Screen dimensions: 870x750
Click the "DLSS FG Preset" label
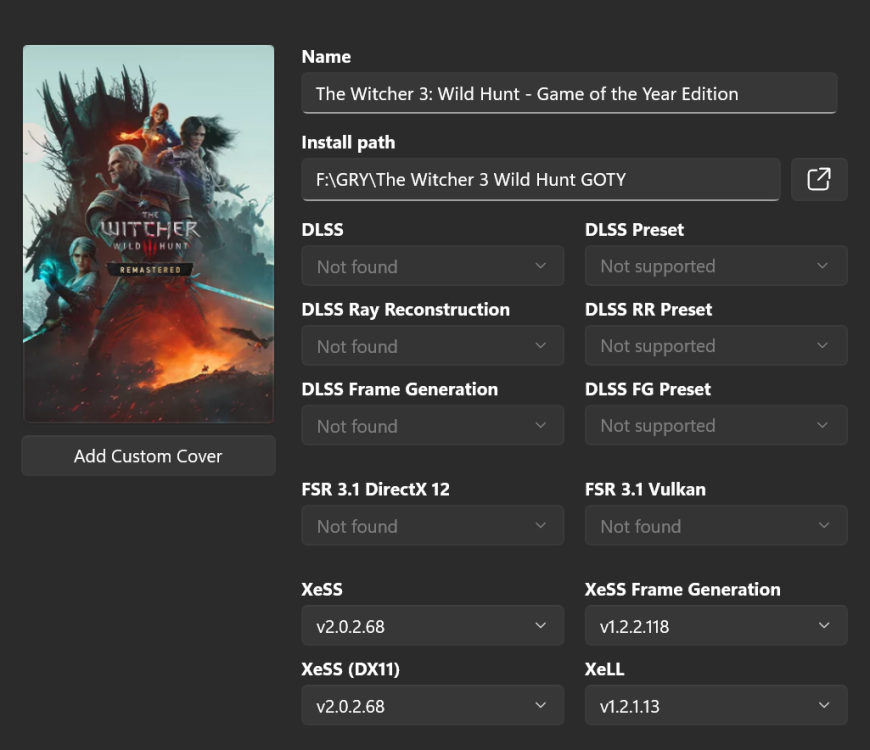tap(648, 389)
